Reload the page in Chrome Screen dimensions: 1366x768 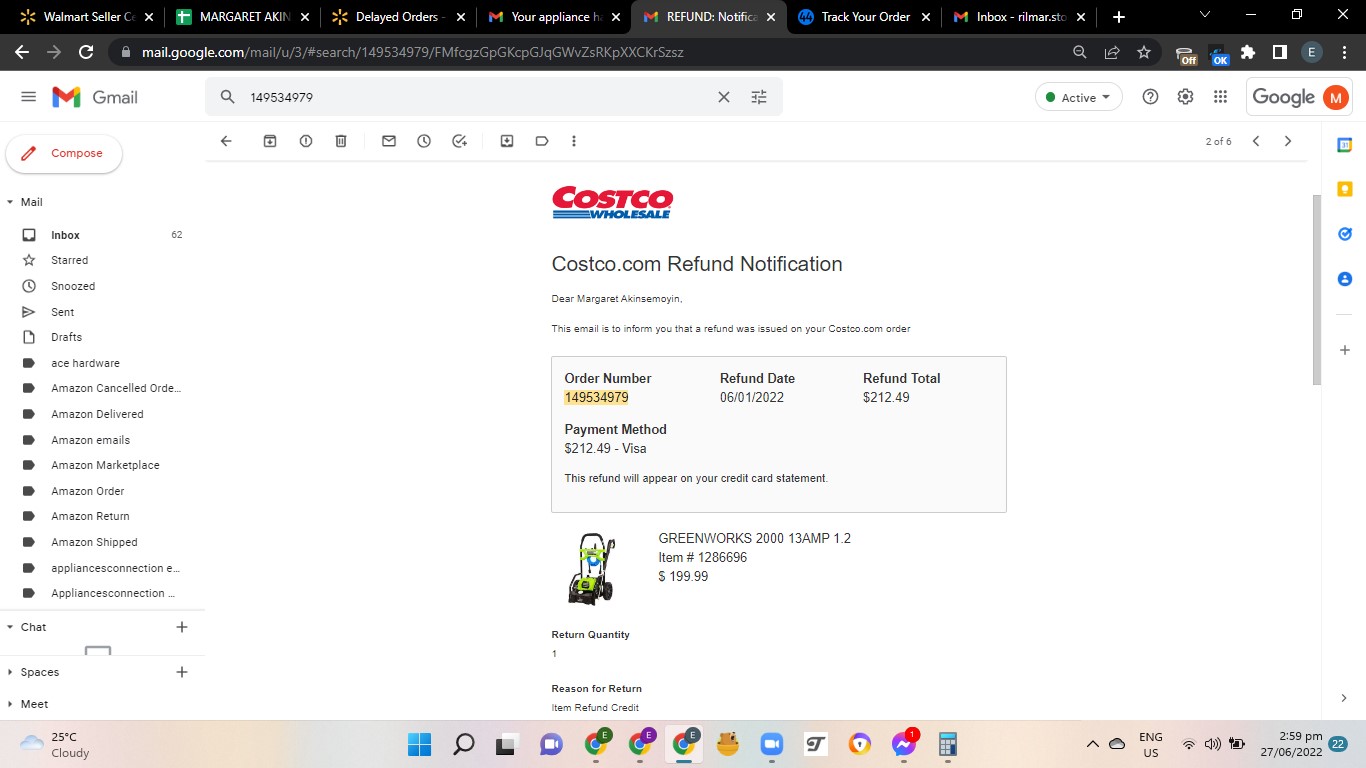pyautogui.click(x=86, y=52)
